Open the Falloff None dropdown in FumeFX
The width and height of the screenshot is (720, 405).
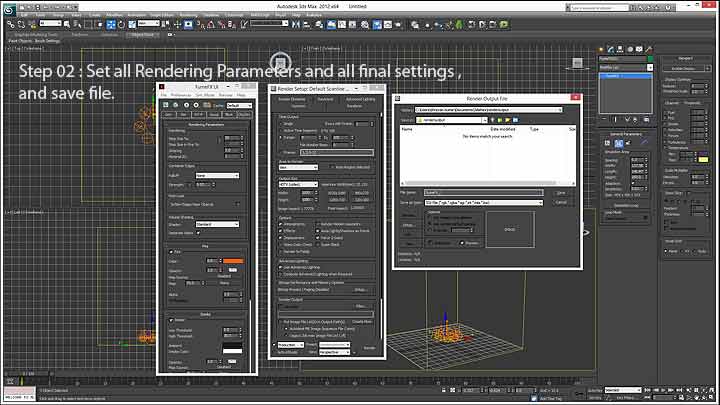click(217, 175)
